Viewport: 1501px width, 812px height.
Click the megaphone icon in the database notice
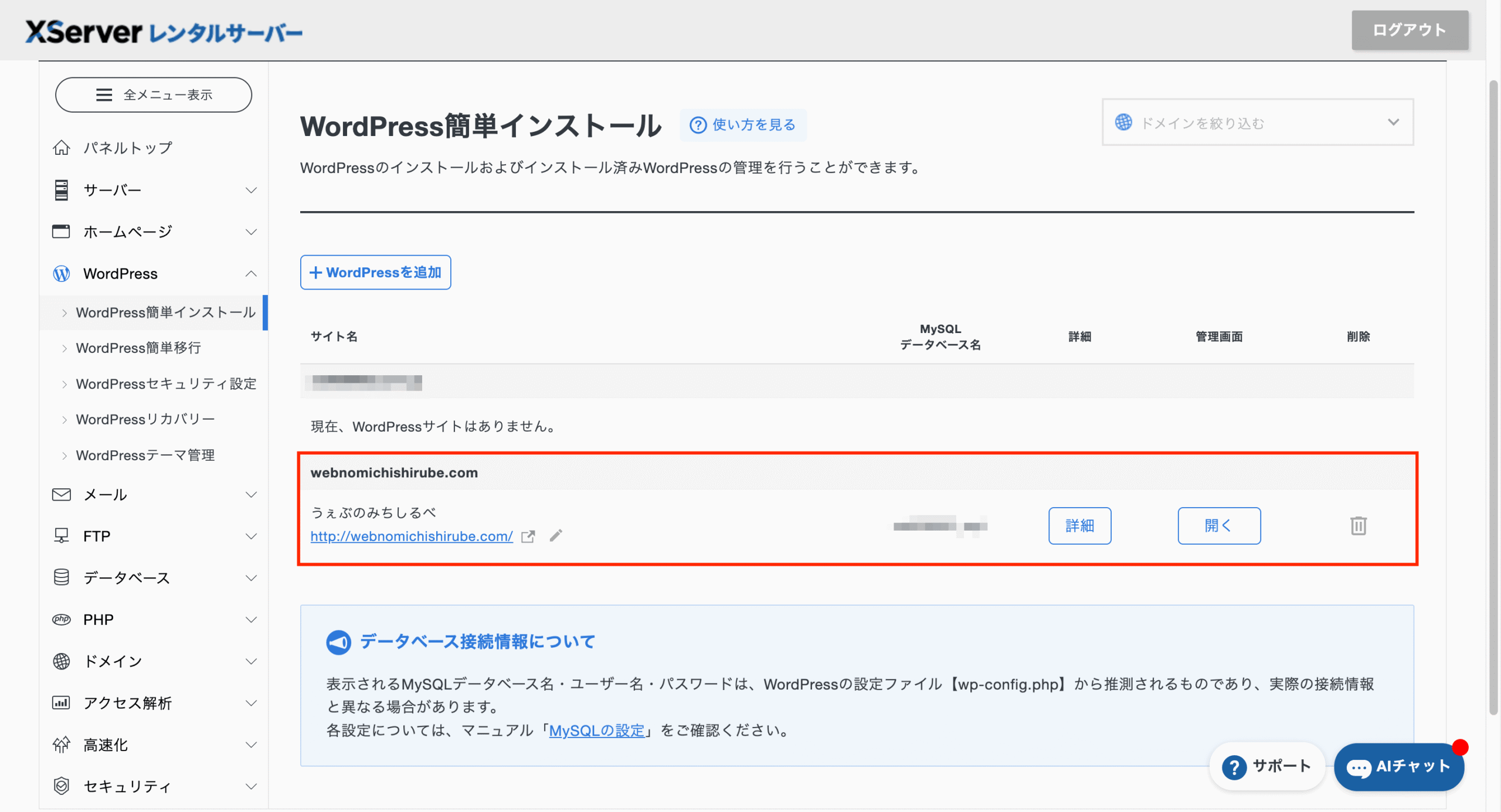coord(338,643)
